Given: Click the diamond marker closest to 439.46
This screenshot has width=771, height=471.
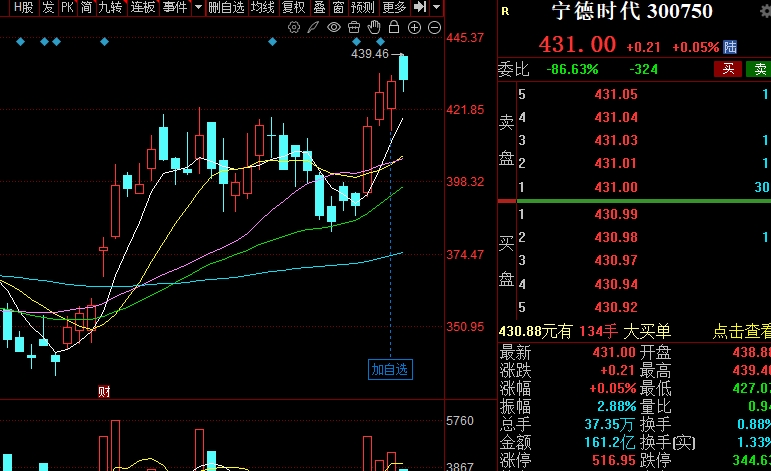Looking at the screenshot, I should 380,42.
